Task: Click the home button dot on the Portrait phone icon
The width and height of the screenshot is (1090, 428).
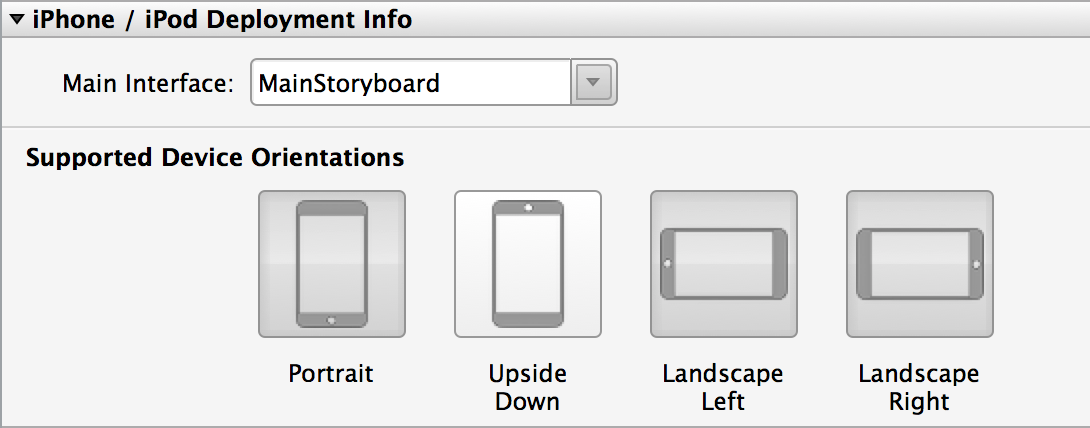Action: click(332, 321)
